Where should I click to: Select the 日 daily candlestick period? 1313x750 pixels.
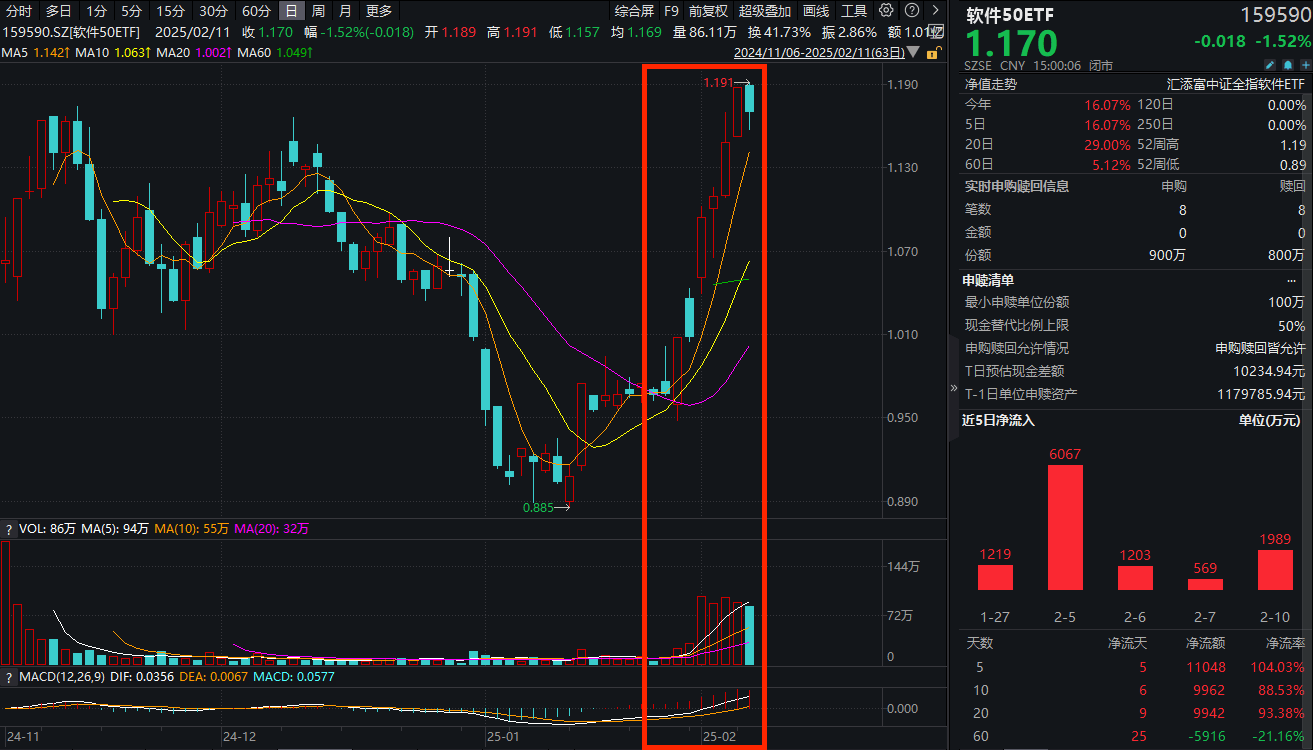point(291,11)
